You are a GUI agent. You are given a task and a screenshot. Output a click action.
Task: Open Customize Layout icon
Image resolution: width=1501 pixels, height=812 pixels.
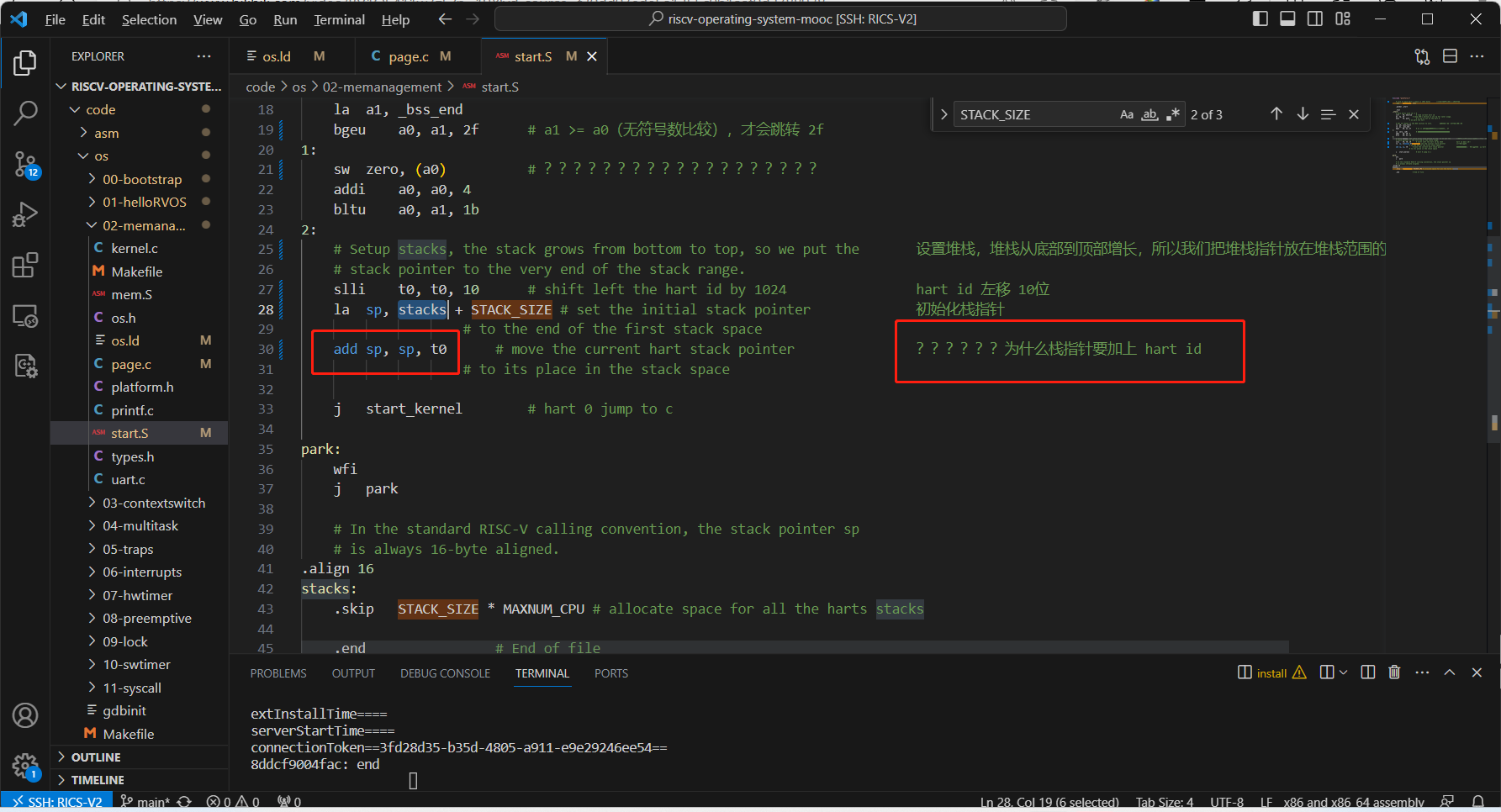(1343, 18)
